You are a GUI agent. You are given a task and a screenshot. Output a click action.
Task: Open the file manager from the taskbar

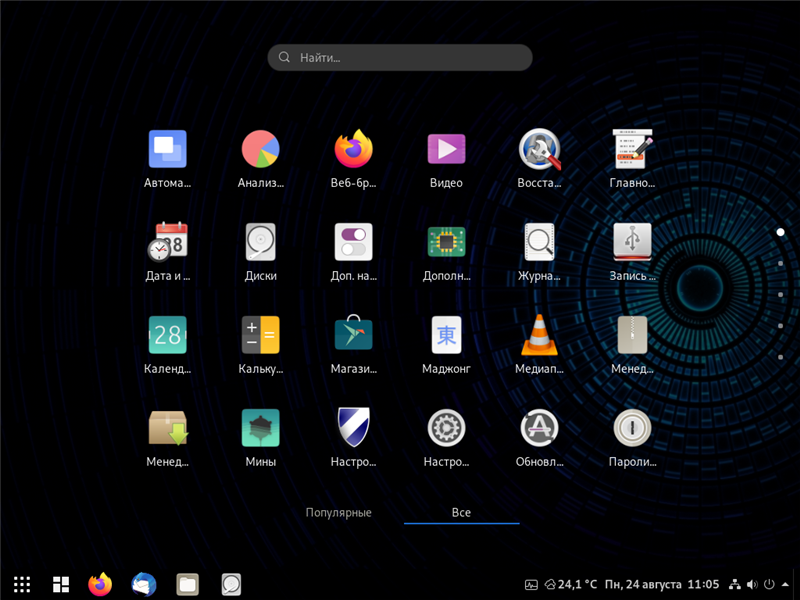(188, 584)
